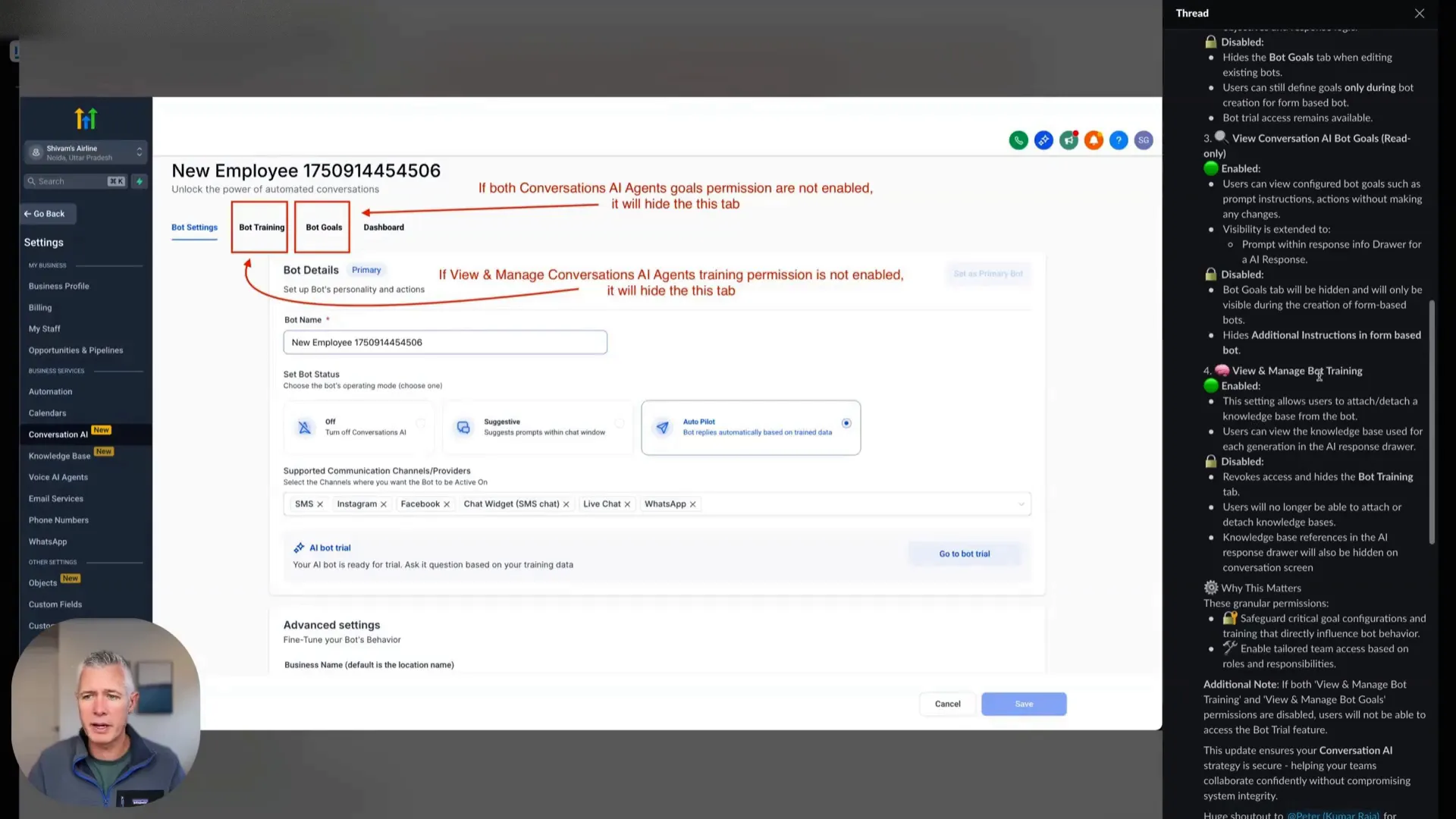Image resolution: width=1456 pixels, height=819 pixels.
Task: Click the location pin icon in account switcher
Action: [35, 152]
